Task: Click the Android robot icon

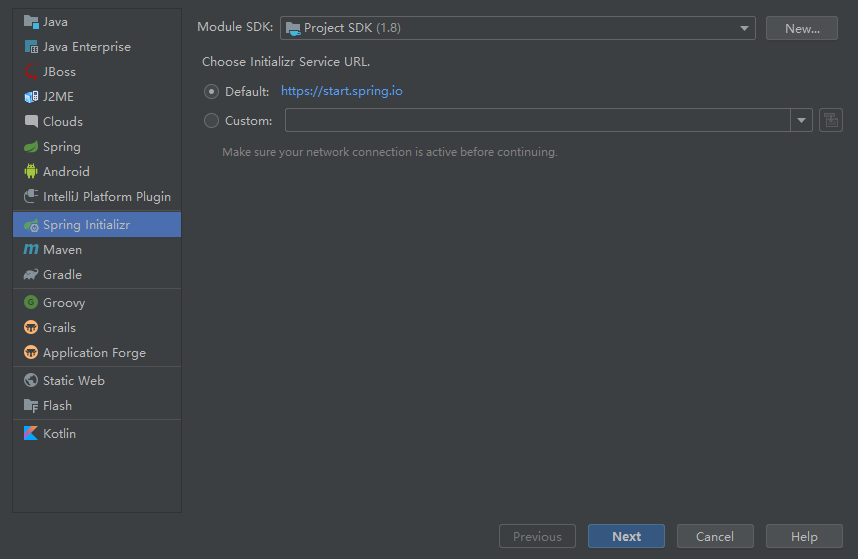Action: pos(31,172)
